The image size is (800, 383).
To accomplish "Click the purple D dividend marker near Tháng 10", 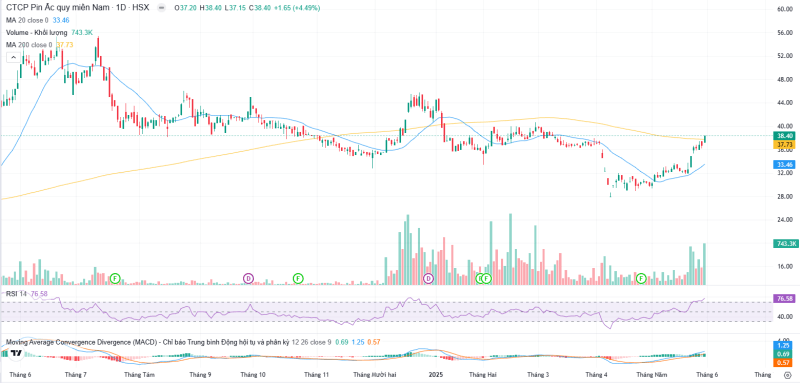I will [248, 278].
